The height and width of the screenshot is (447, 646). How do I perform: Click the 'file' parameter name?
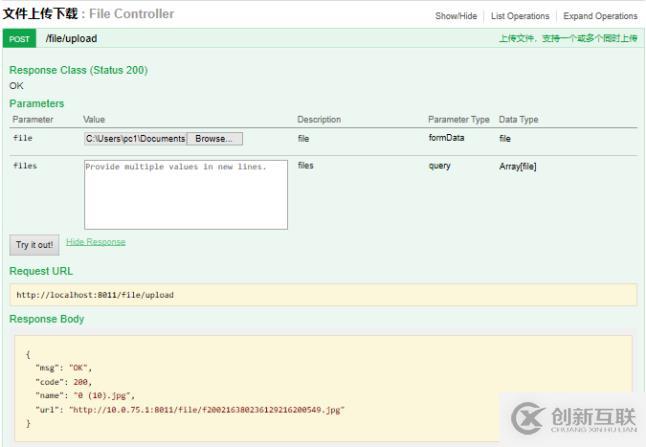23,138
